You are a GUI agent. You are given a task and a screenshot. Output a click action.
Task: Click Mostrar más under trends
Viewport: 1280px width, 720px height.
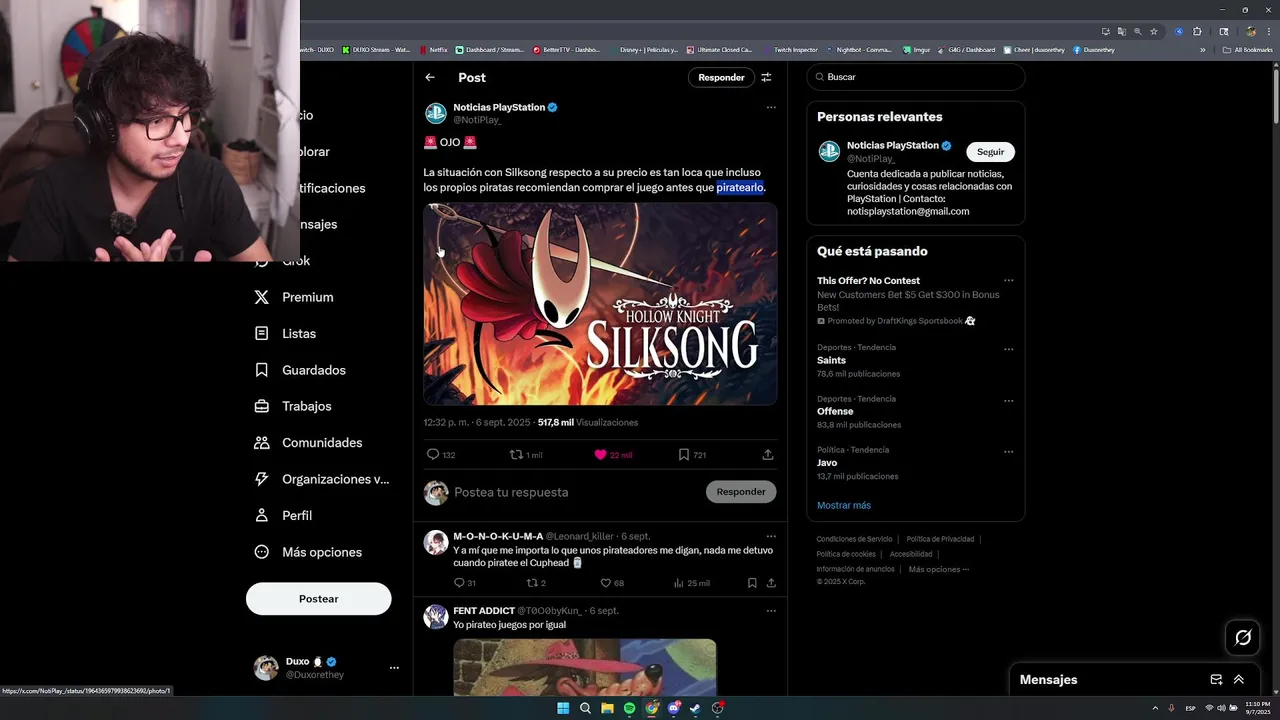point(844,505)
